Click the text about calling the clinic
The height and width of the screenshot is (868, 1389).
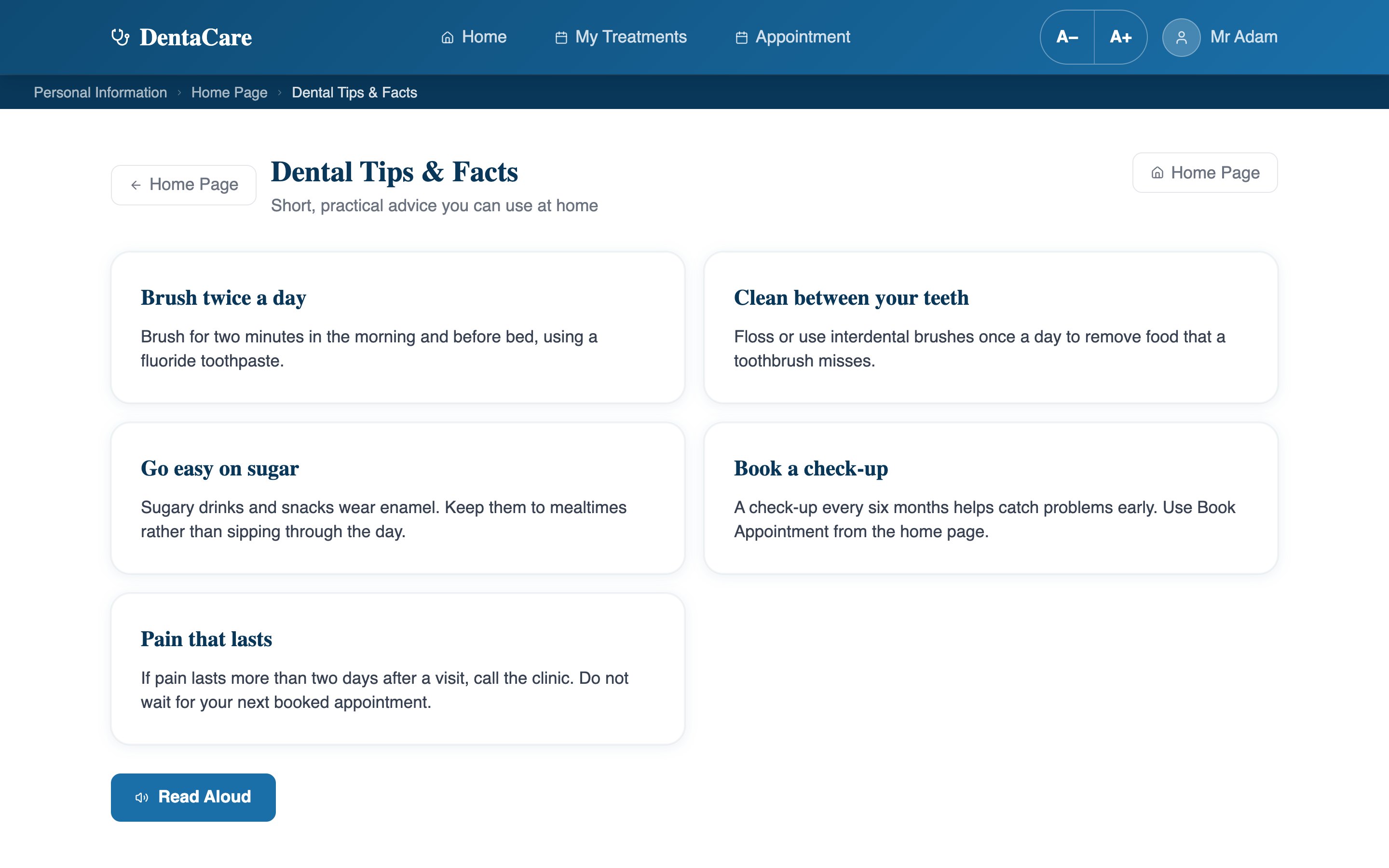click(384, 690)
